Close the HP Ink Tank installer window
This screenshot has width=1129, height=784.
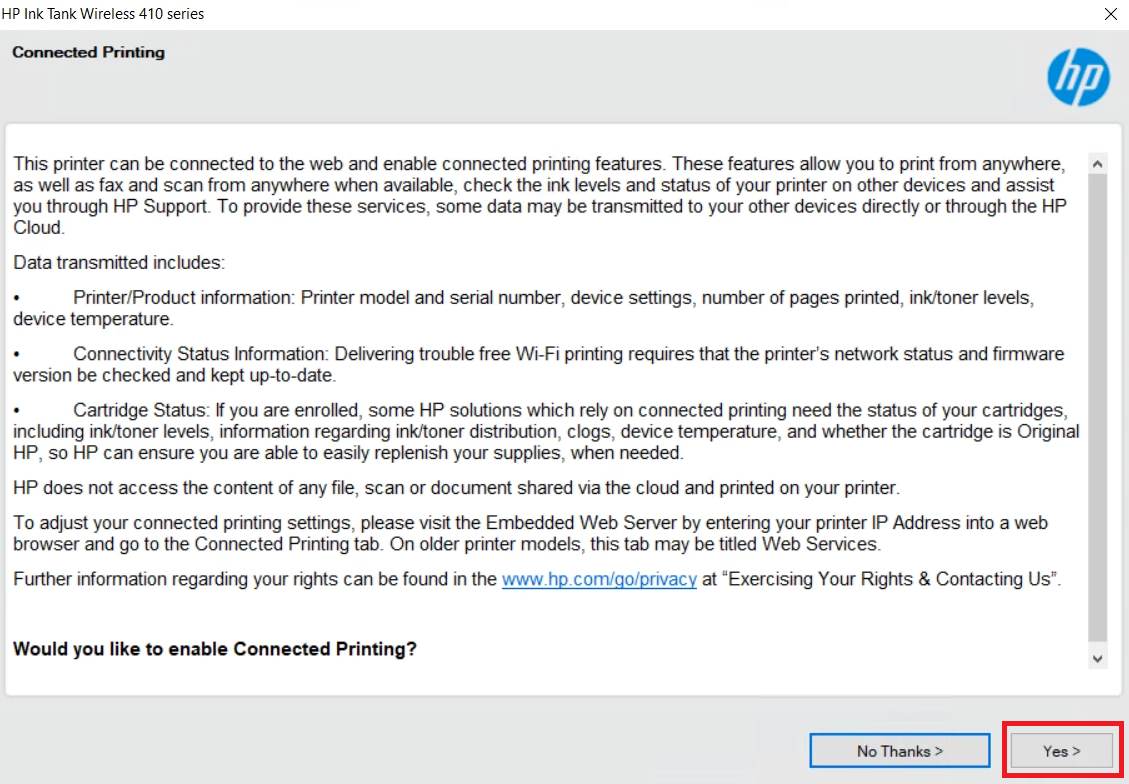coord(1110,14)
